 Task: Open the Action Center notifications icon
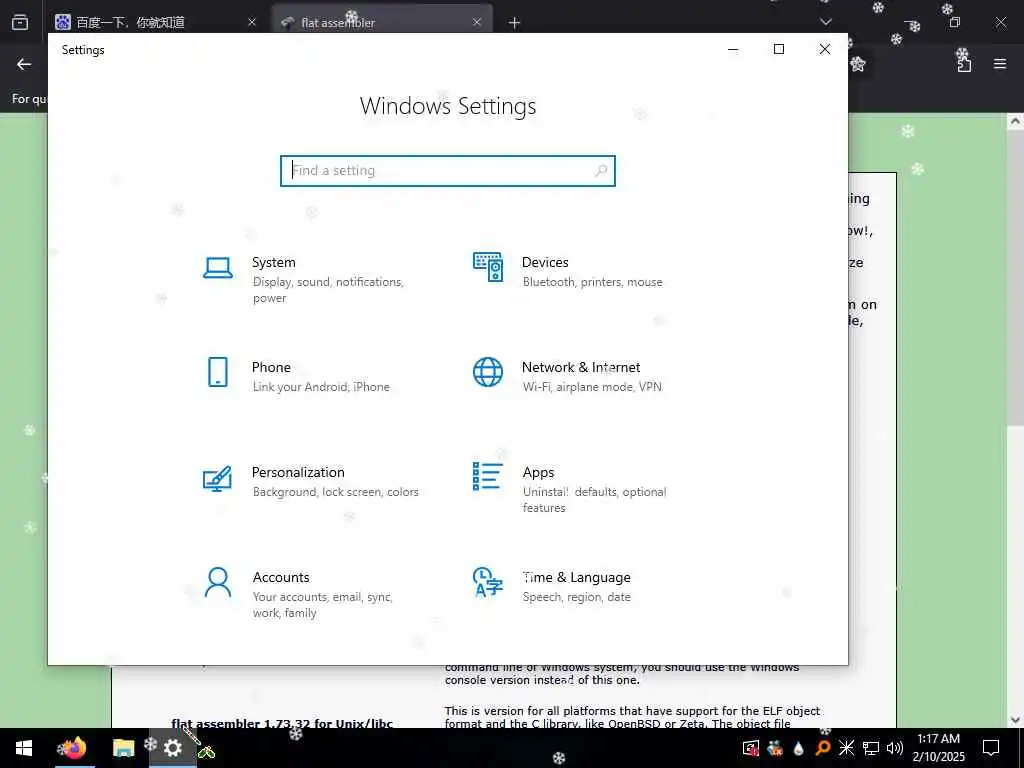pos(991,748)
